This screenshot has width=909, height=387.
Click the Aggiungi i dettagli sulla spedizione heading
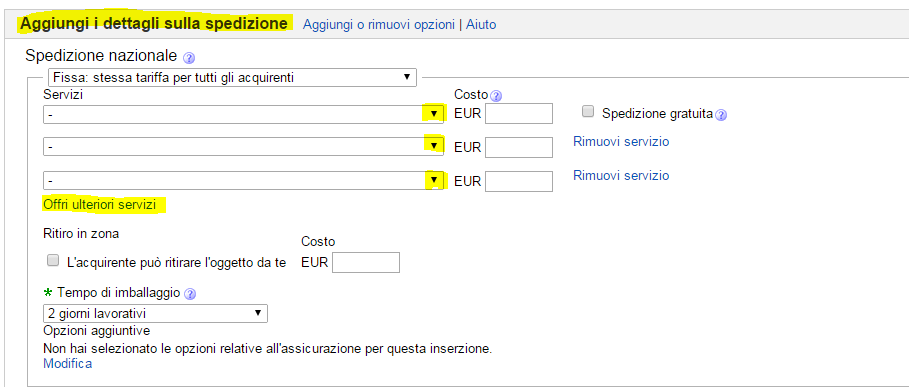tap(154, 24)
